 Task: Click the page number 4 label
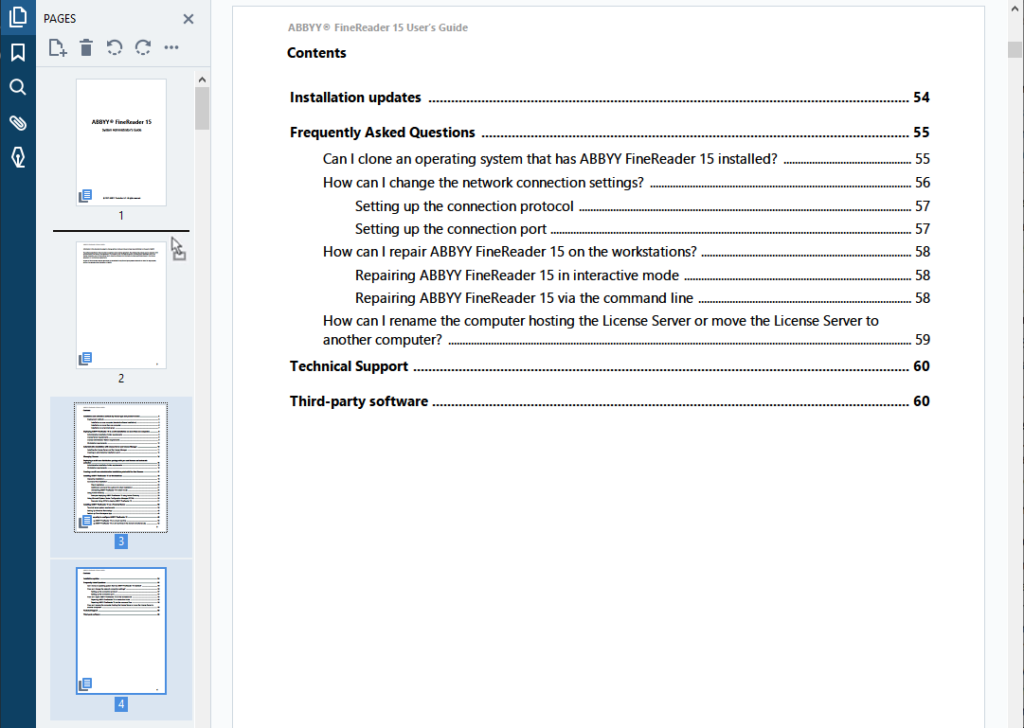[121, 704]
